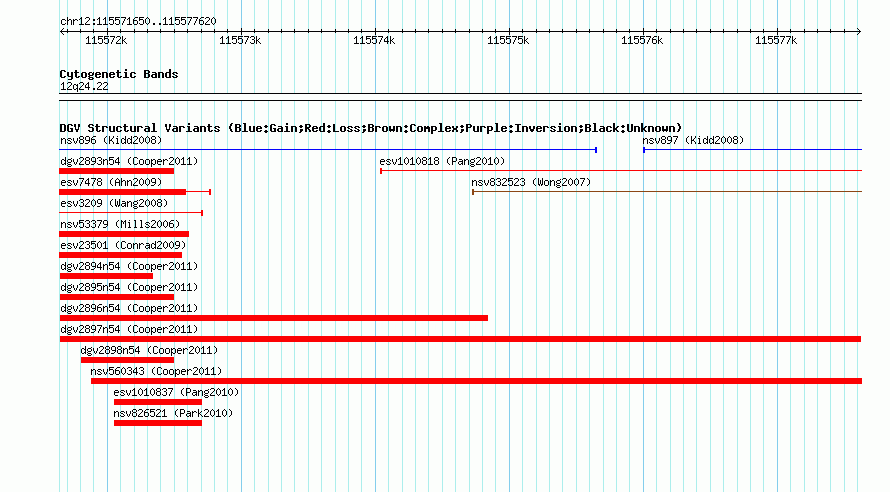This screenshot has height=492, width=890.
Task: Open esv1010818 (Pang2010) label
Action: click(442, 161)
